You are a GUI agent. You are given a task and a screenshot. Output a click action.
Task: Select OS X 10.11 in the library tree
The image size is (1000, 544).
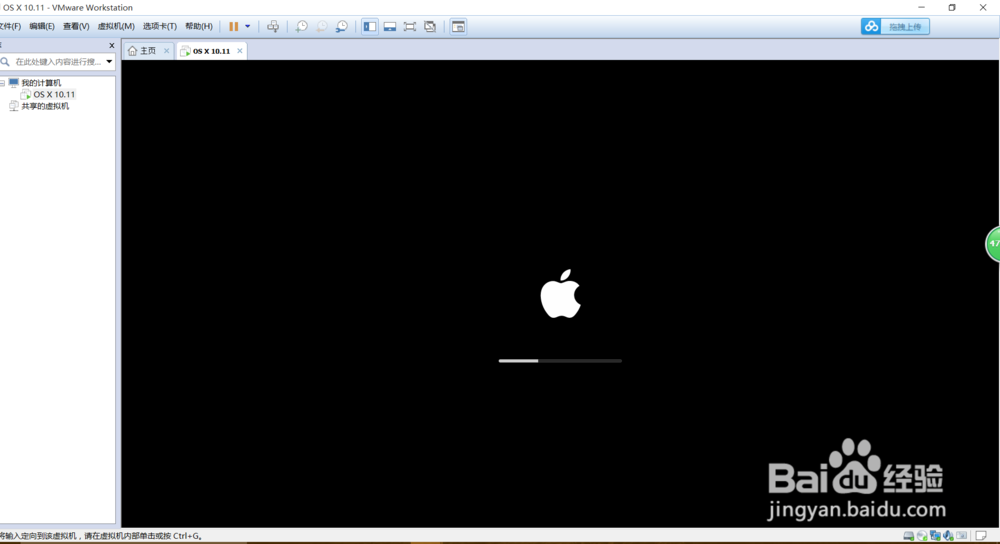(x=54, y=94)
